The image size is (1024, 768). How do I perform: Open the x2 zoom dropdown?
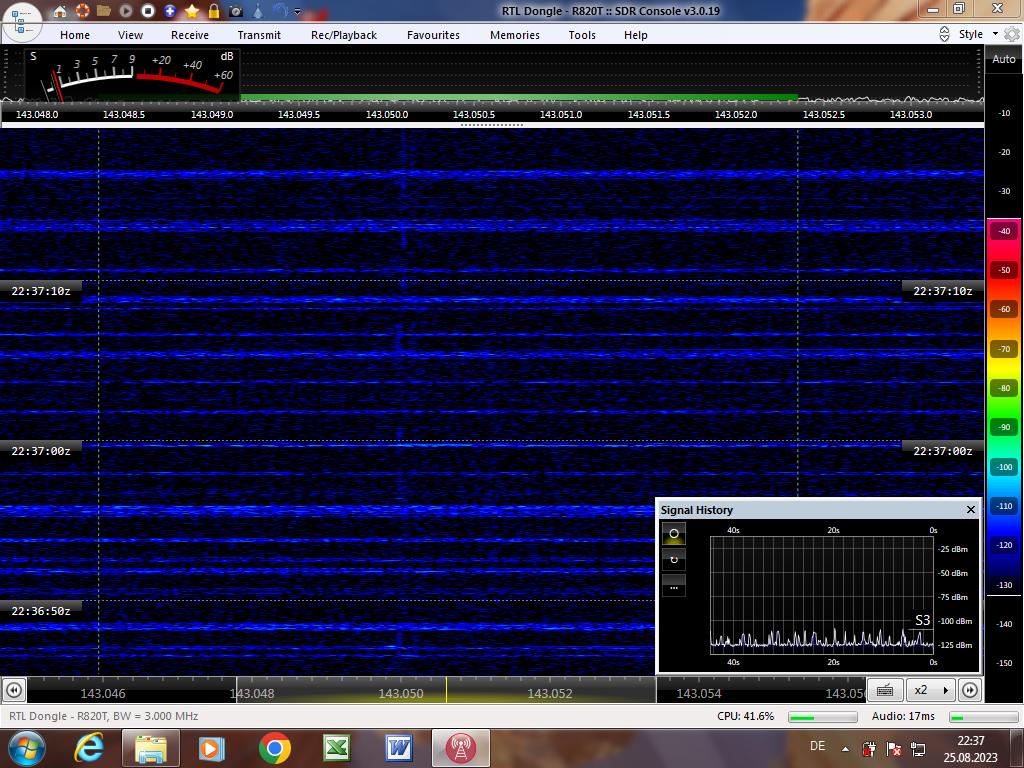point(931,690)
